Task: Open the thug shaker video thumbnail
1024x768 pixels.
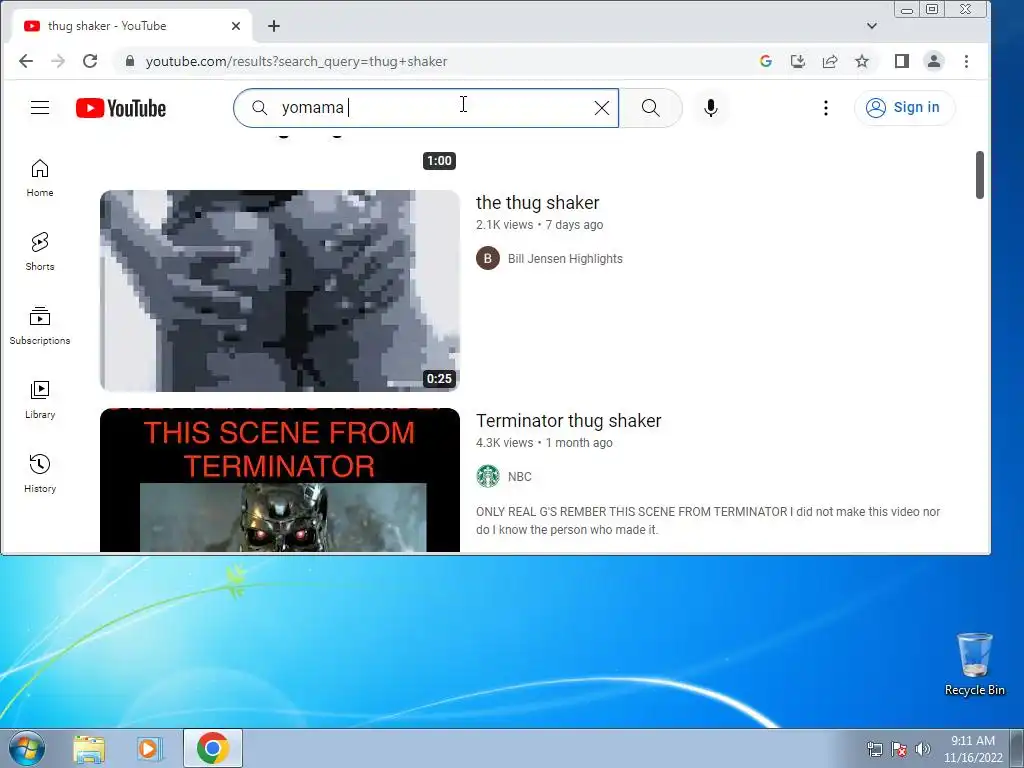Action: [280, 291]
